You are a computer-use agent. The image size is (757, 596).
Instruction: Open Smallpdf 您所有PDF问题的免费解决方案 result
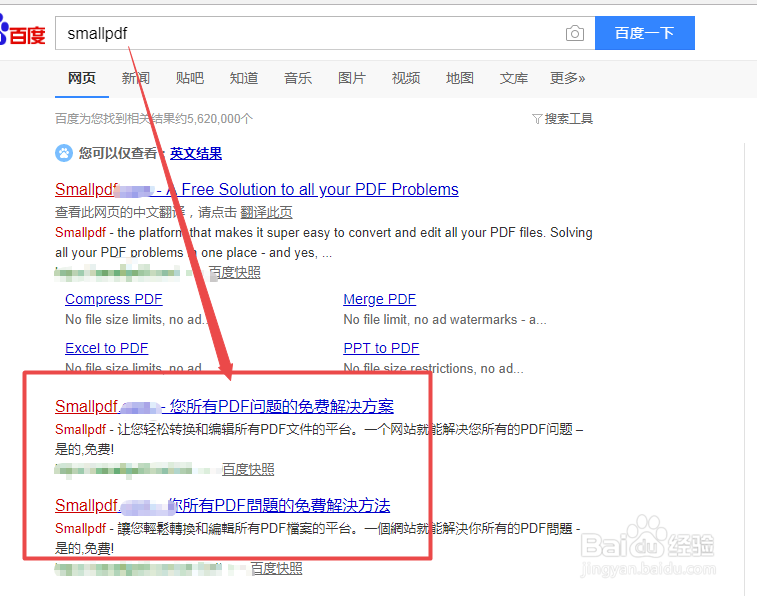coord(224,406)
